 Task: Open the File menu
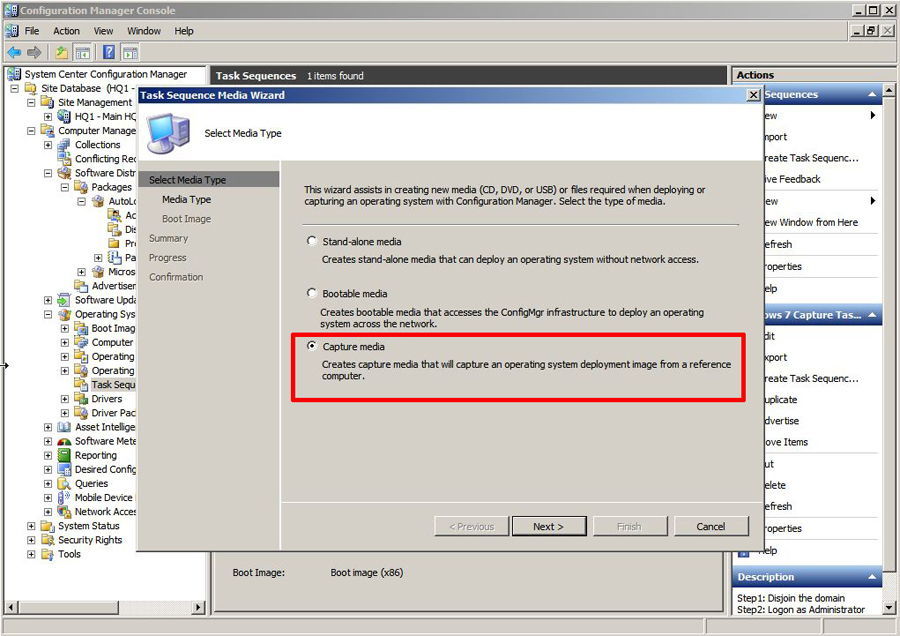coord(32,31)
